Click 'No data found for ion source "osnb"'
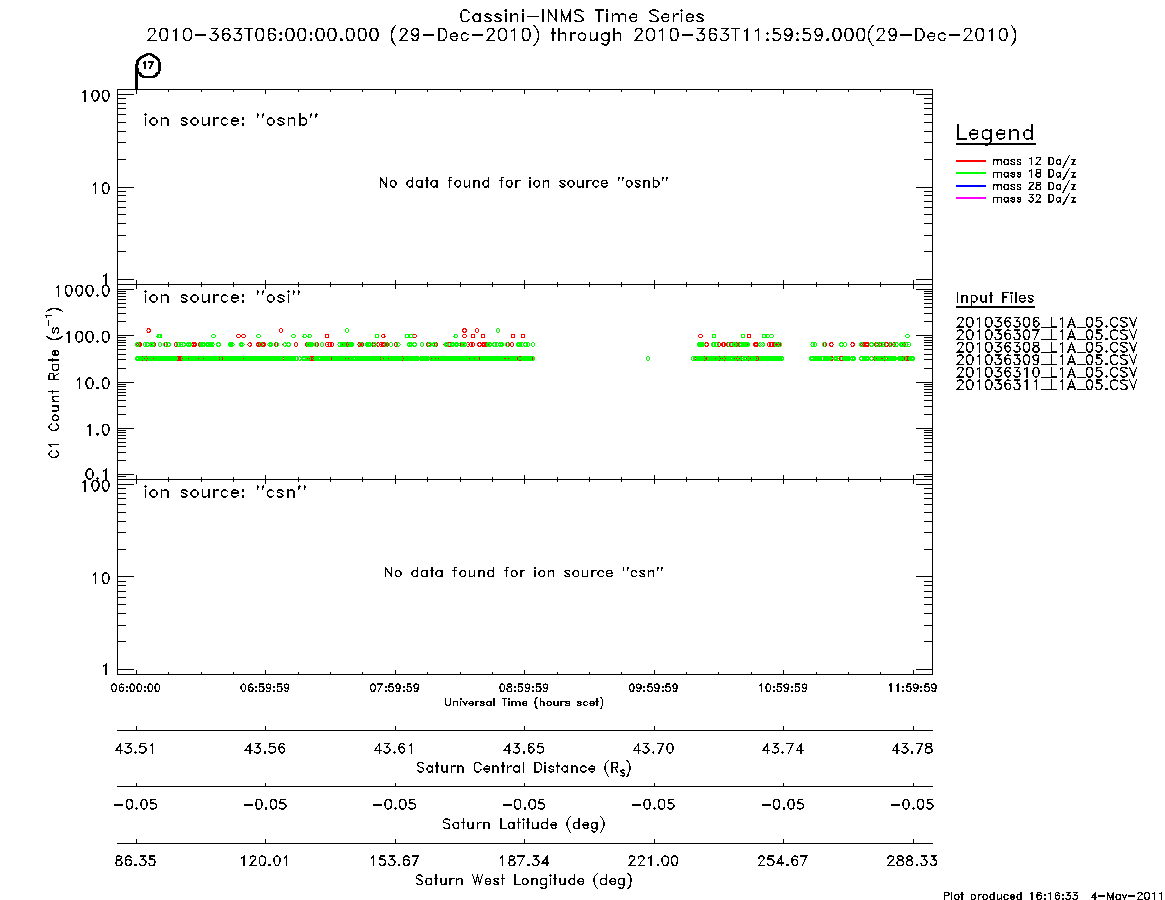This screenshot has width=1165, height=900. point(524,183)
